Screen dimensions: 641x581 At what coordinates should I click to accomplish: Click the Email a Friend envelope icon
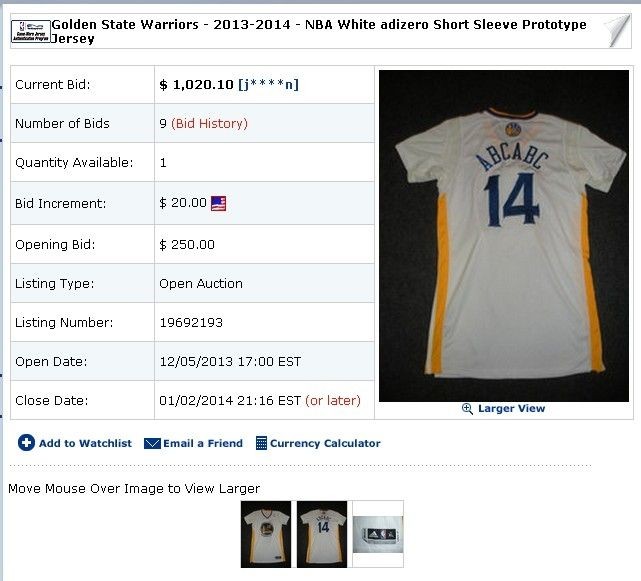coord(152,443)
